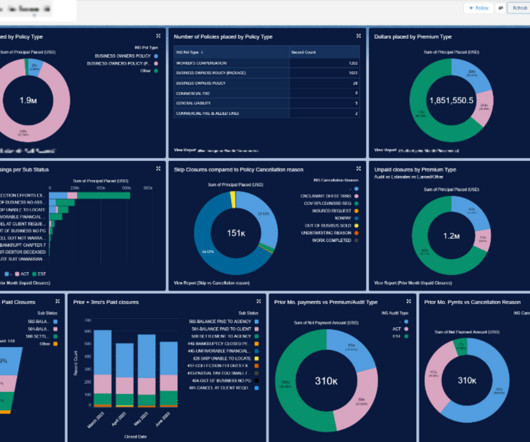Open View Report link under Unpaid closures by Premium Type
Screen dimensions: 530x442
point(413,283)
